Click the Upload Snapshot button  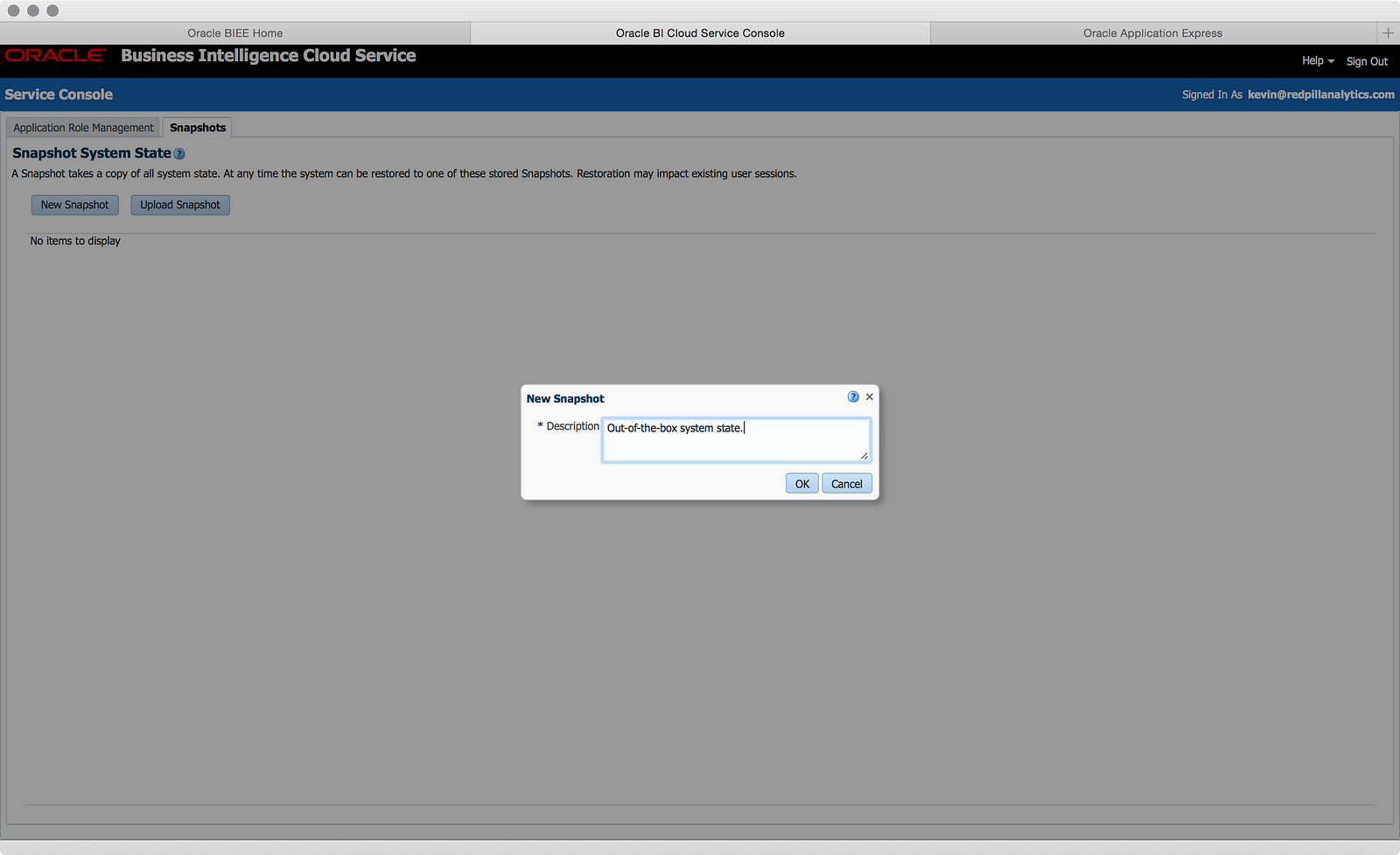180,205
